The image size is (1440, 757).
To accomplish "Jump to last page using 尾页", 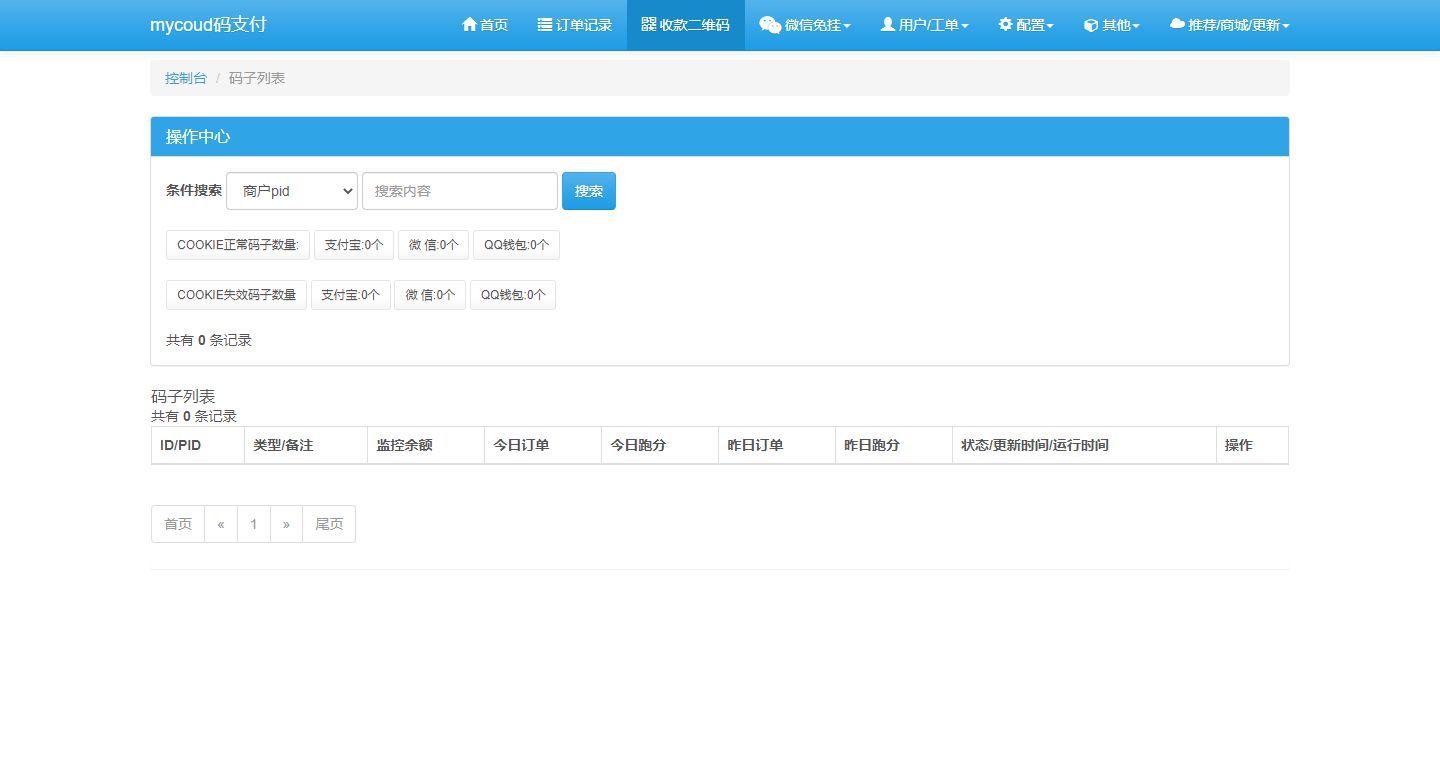I will click(x=329, y=523).
